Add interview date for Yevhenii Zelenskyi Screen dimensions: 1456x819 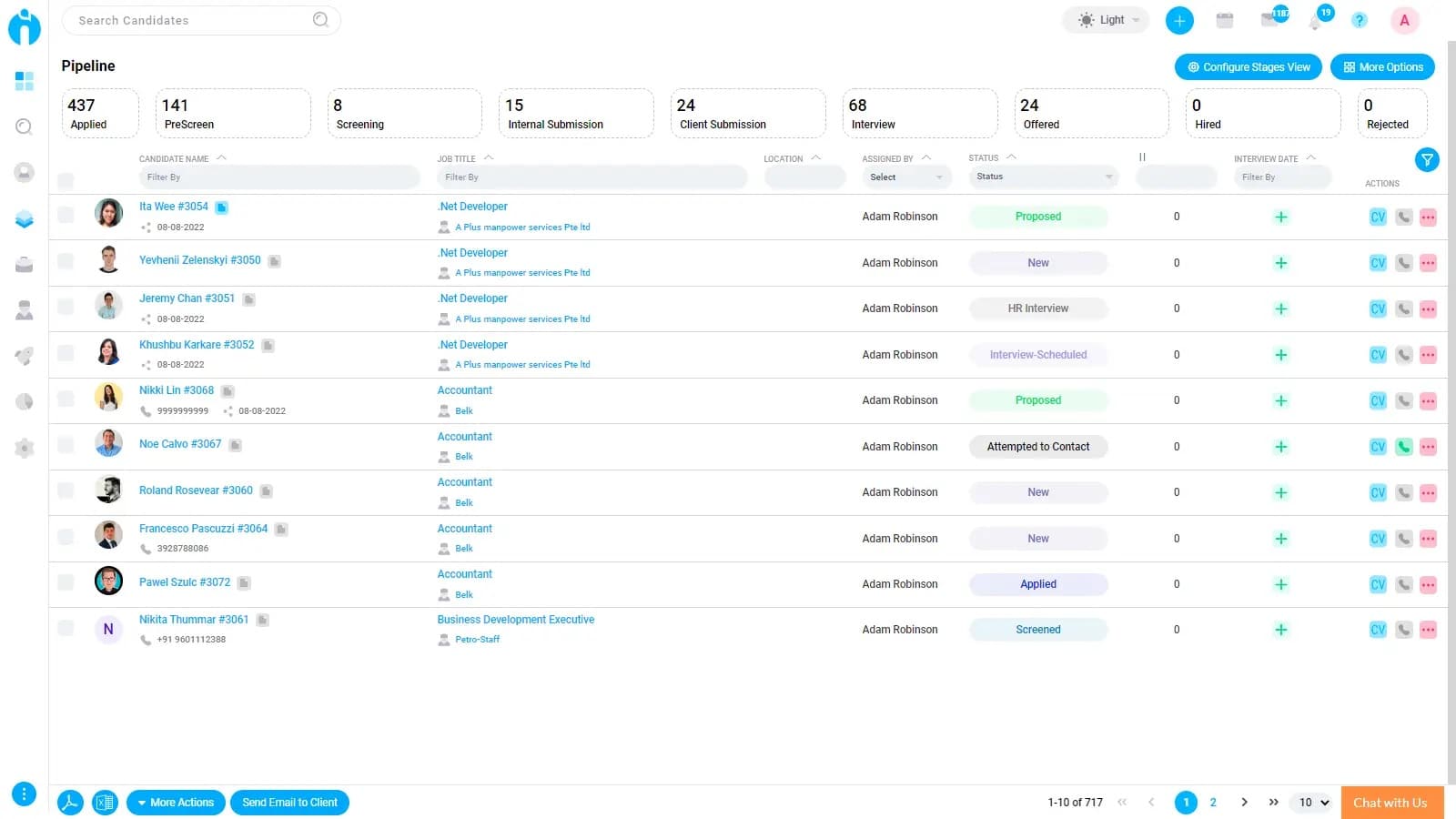(x=1280, y=263)
